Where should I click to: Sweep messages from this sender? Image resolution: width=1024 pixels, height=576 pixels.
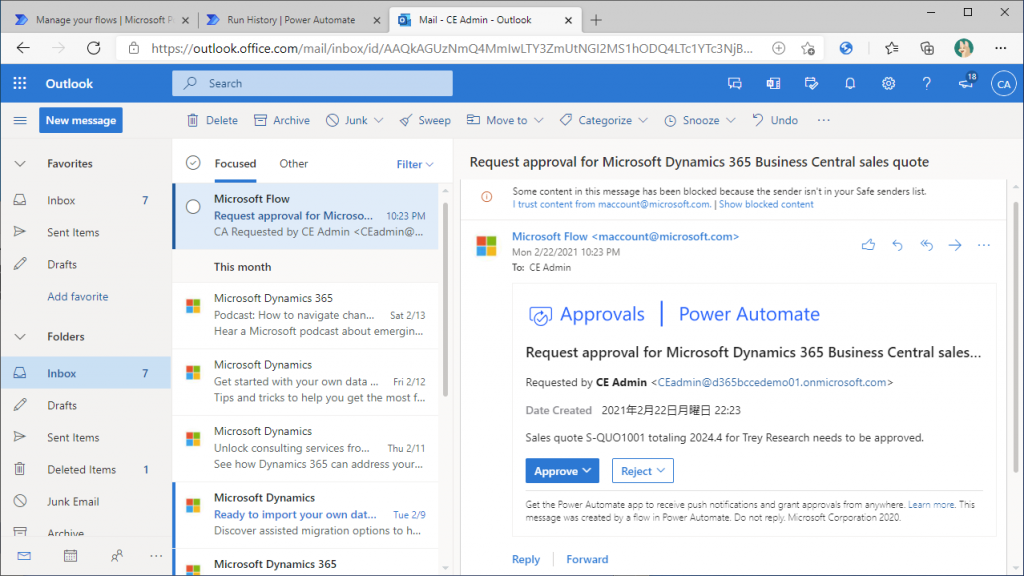click(425, 120)
